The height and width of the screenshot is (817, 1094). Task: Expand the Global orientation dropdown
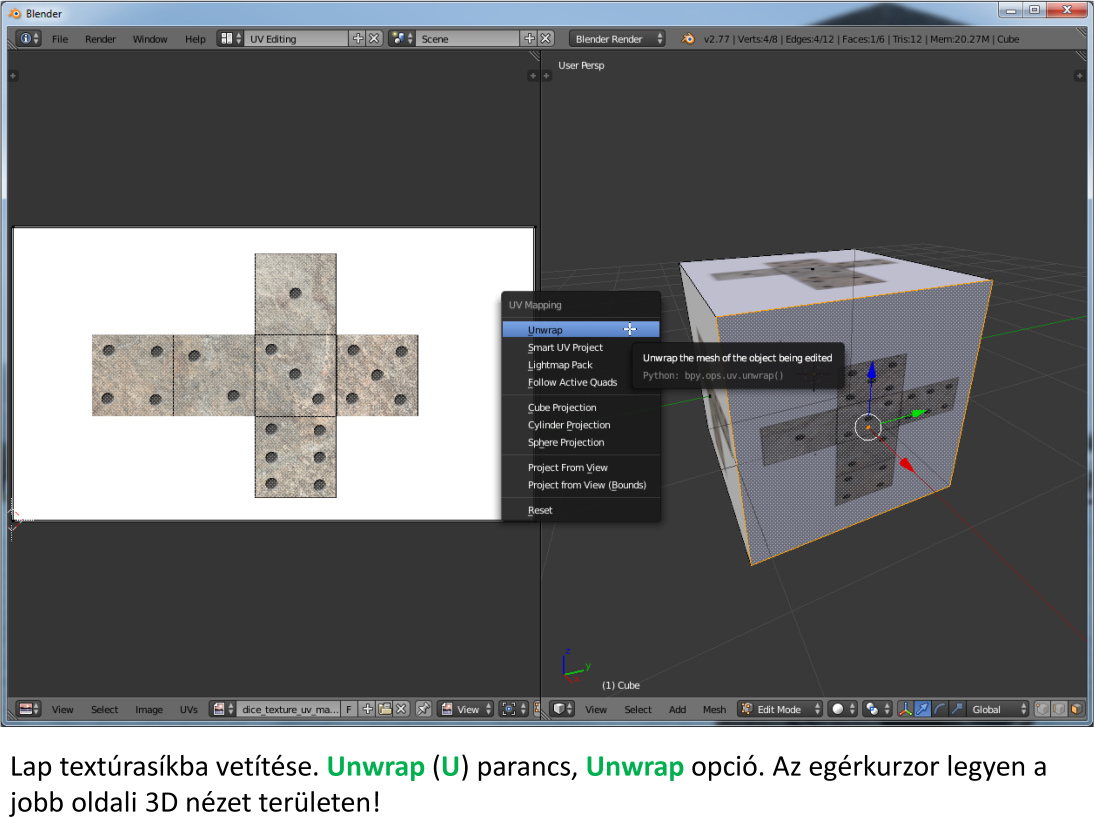coord(997,709)
